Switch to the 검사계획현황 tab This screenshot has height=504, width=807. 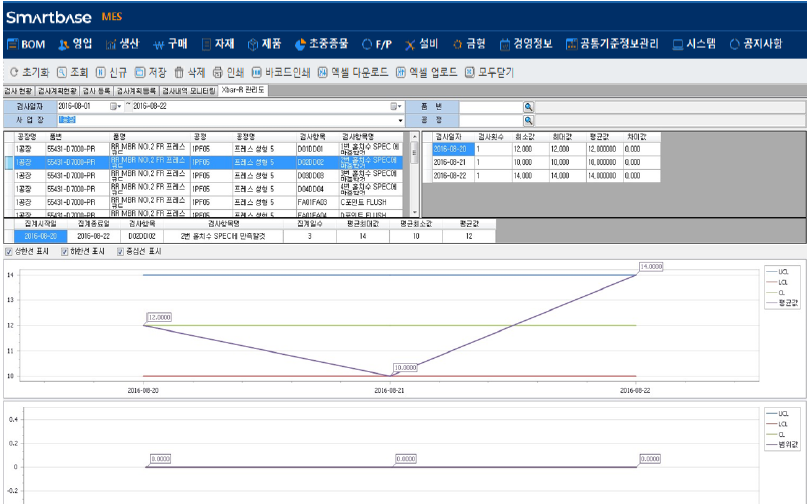click(x=57, y=91)
